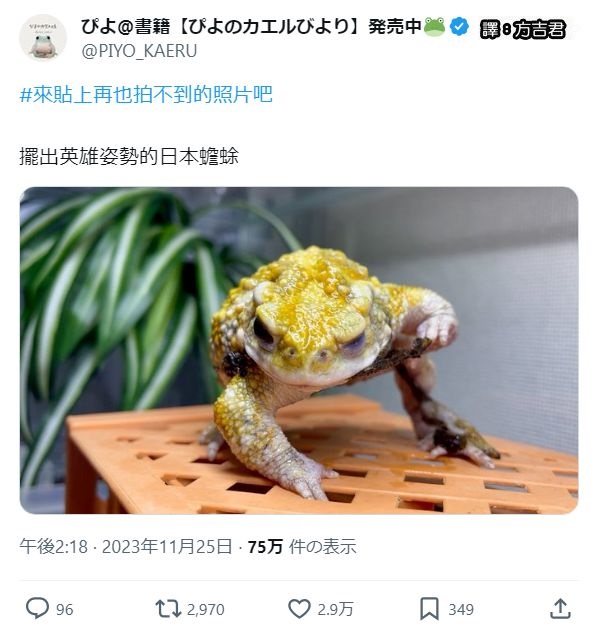Like the tweet with heart icon
598x637 pixels.
point(299,609)
